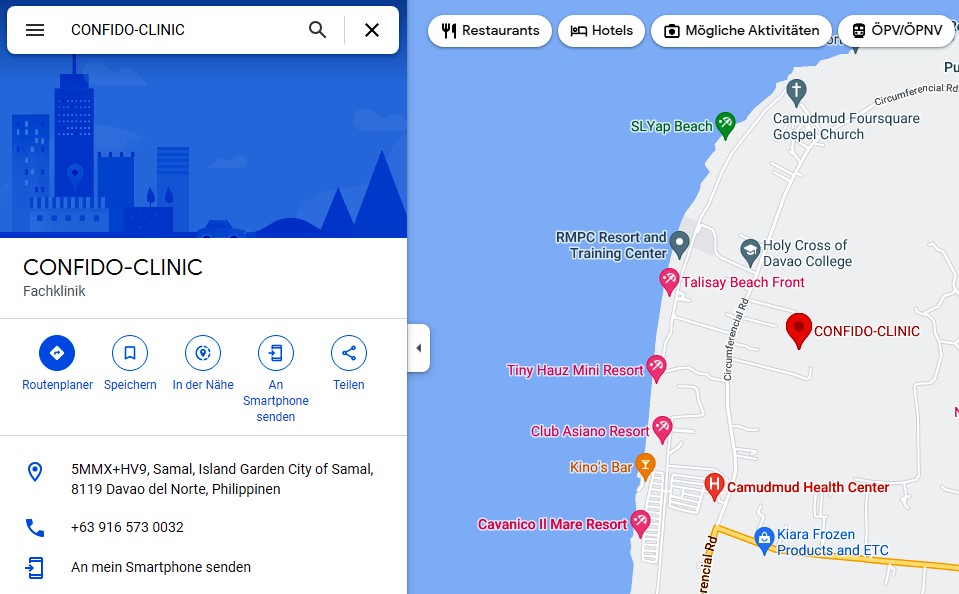
Task: Clear the CONFIDO-CLINIC search with X
Action: click(x=372, y=30)
